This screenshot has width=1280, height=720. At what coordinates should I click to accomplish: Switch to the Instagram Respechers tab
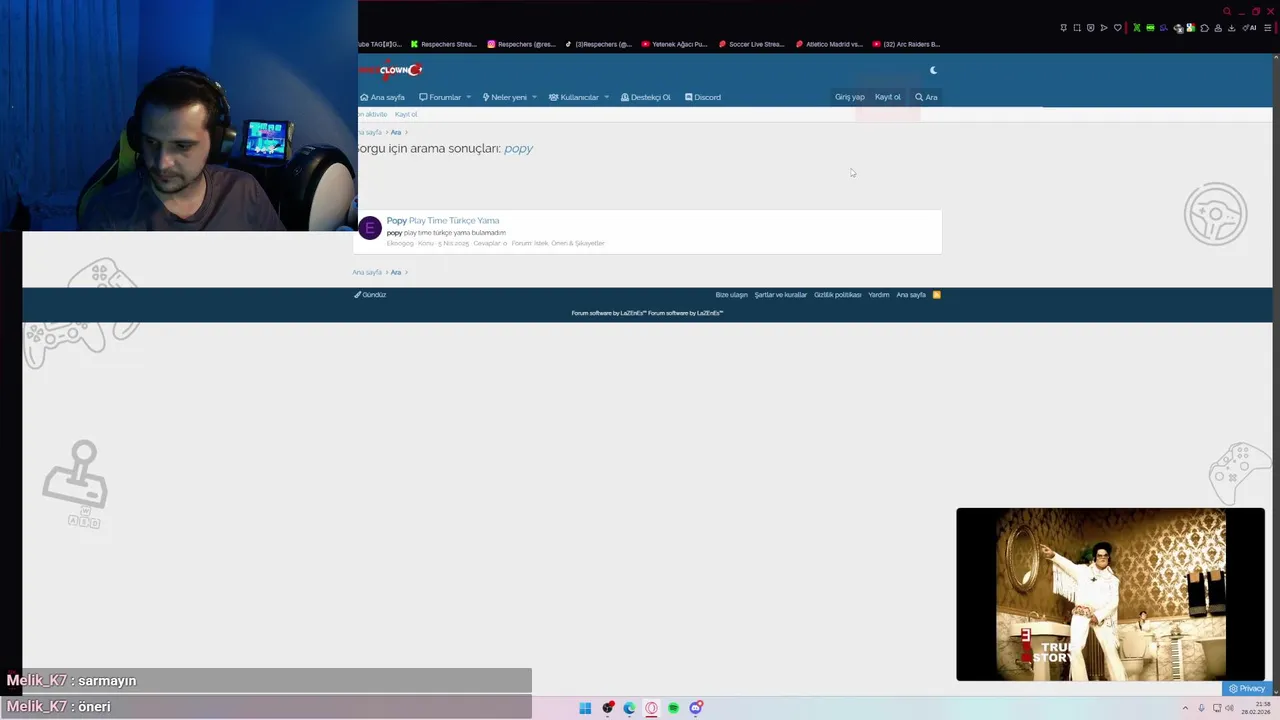point(521,44)
